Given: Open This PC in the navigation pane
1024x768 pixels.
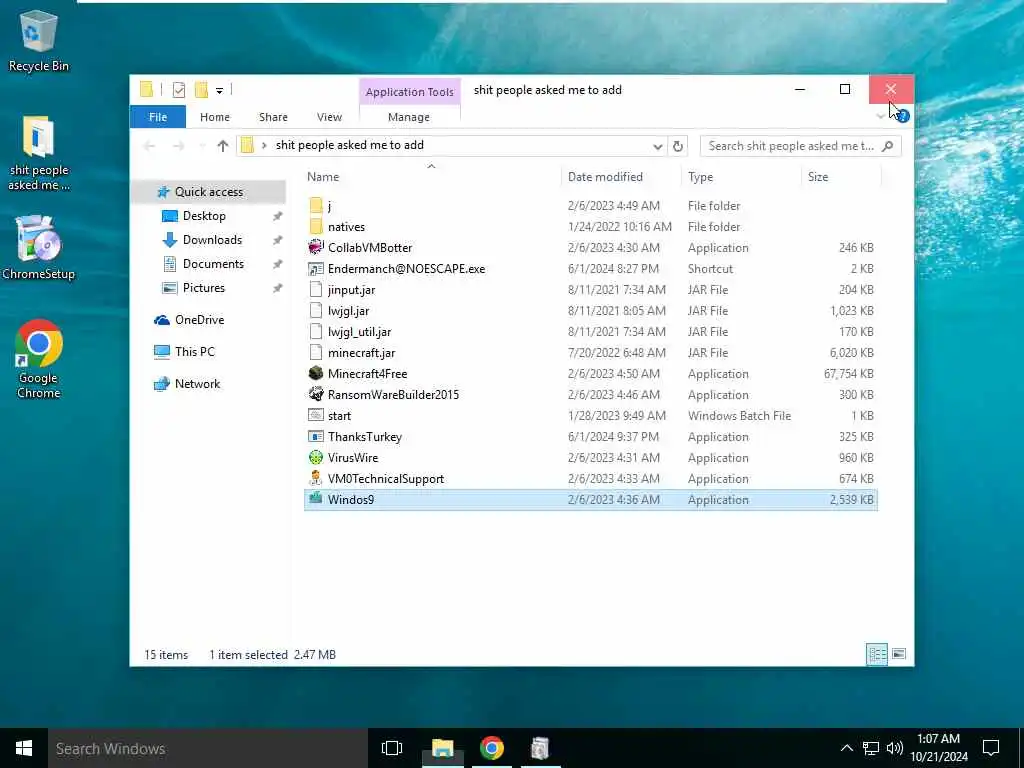Looking at the screenshot, I should (x=195, y=351).
